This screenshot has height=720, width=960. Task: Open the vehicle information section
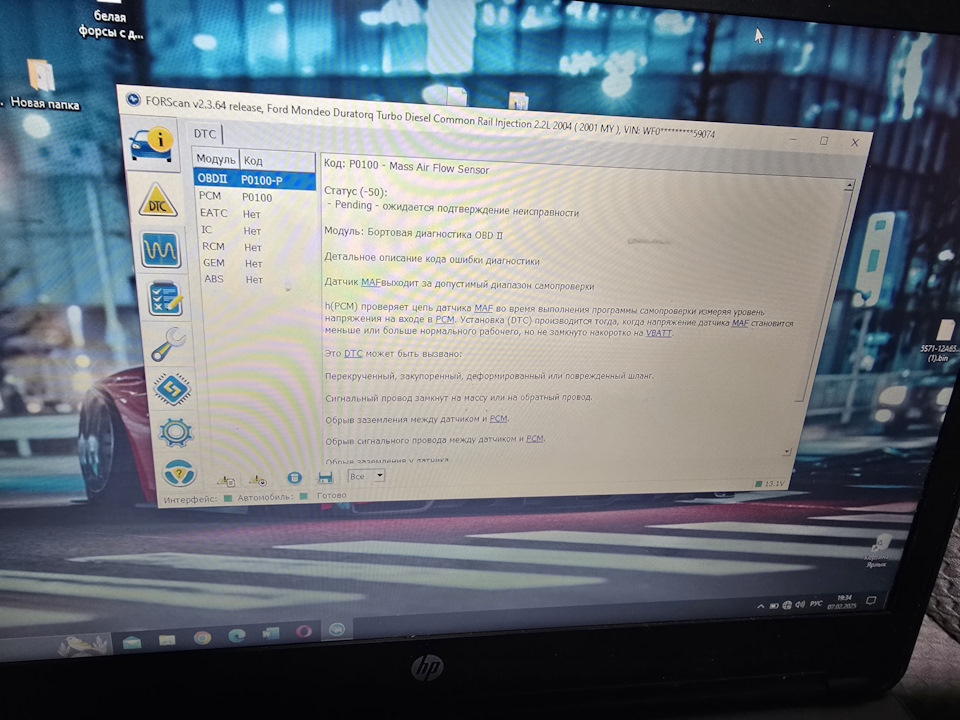151,144
